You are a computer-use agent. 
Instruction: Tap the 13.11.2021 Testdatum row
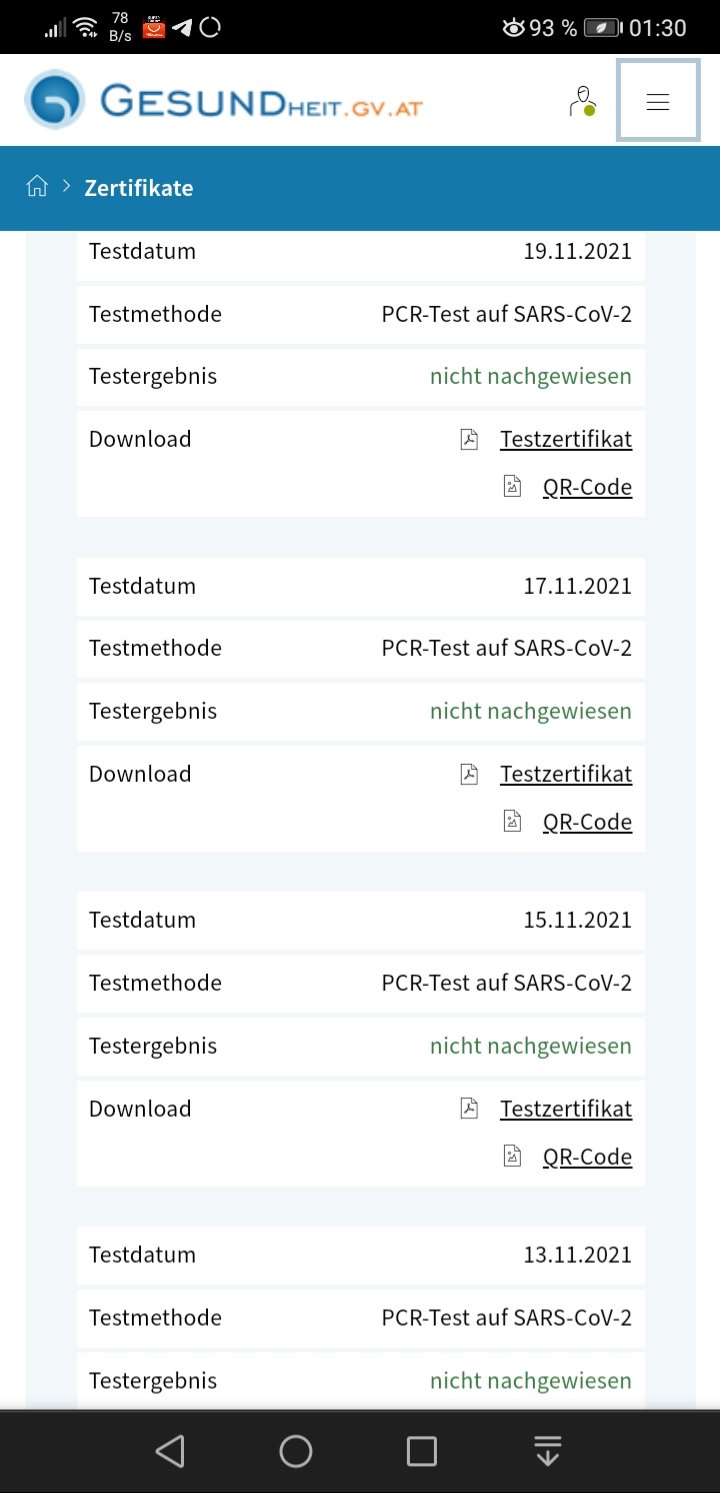[x=360, y=1255]
